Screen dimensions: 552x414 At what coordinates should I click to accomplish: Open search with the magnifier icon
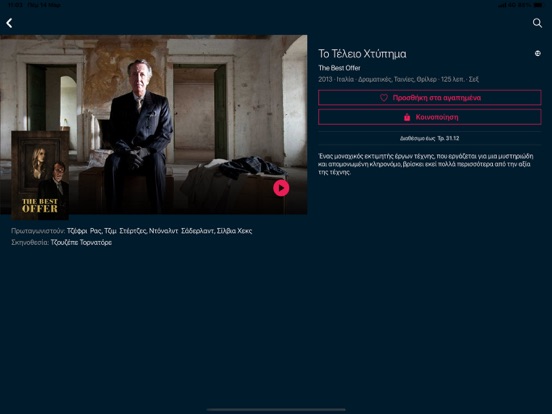click(537, 23)
